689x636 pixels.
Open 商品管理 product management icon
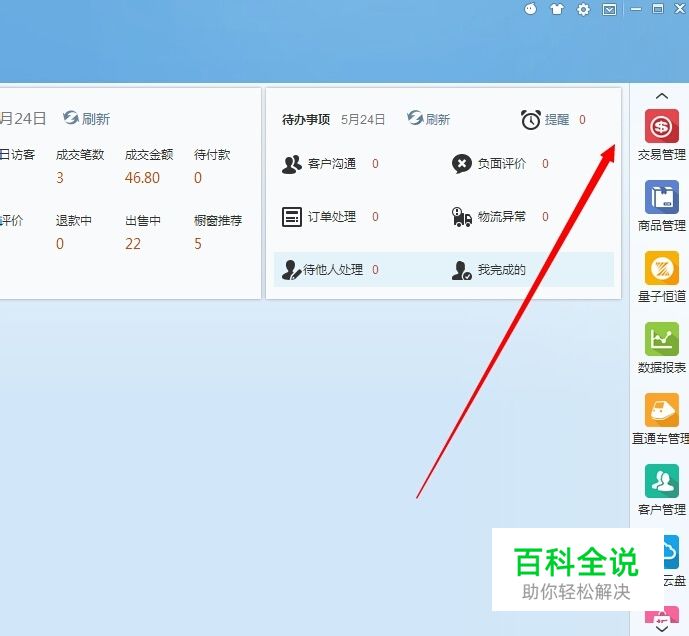(x=661, y=197)
